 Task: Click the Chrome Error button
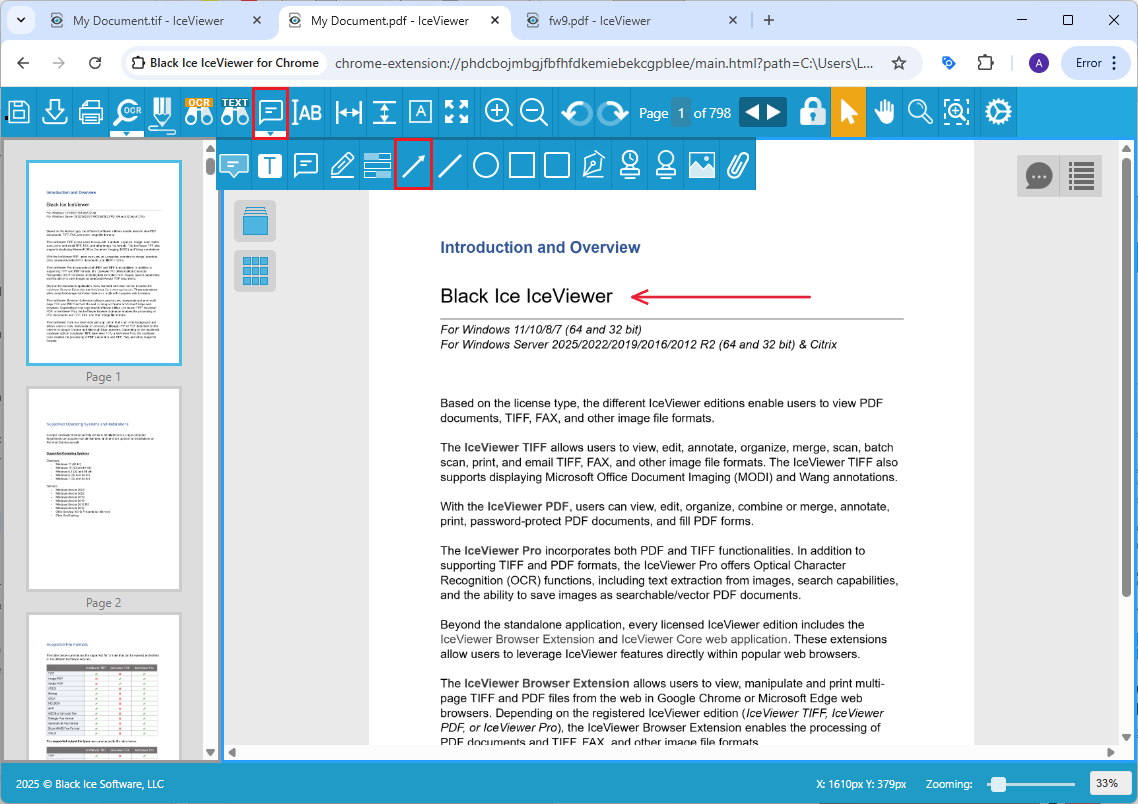[x=1096, y=63]
